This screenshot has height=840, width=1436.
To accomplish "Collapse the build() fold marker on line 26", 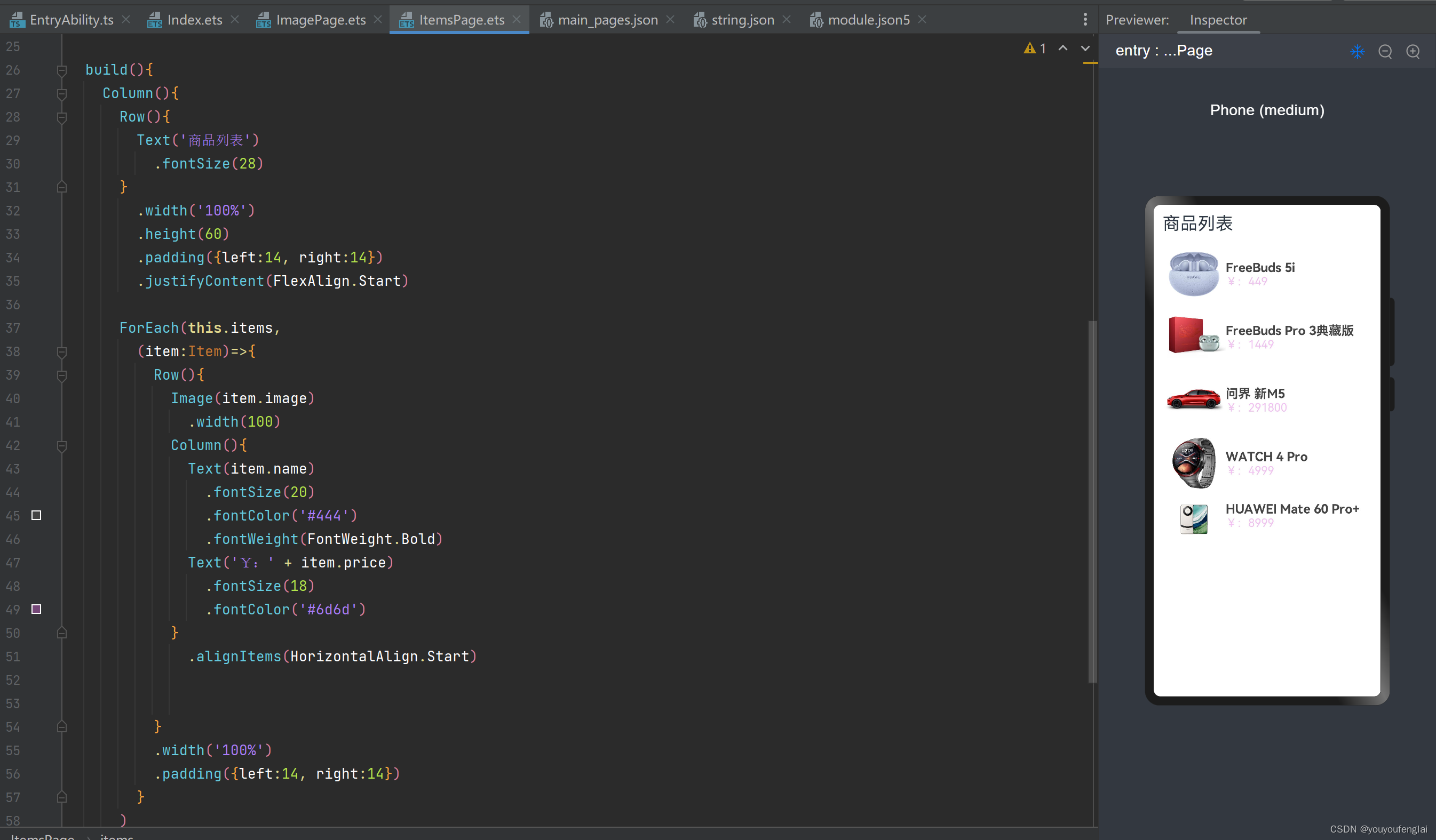I will coord(62,70).
